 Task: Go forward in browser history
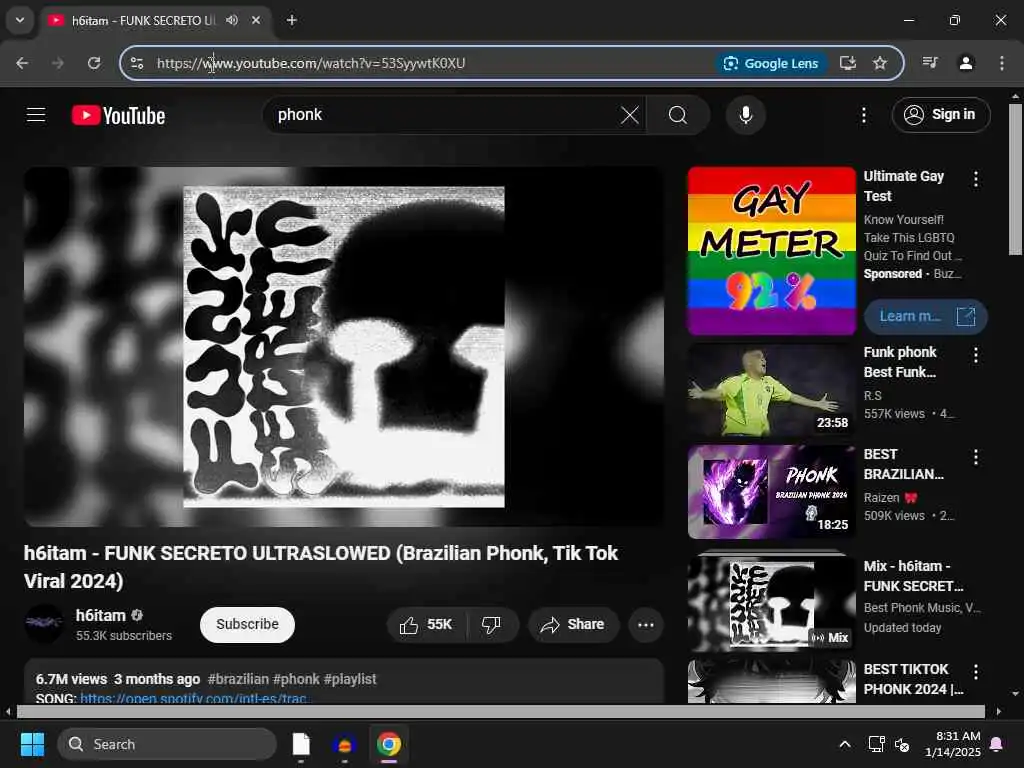coord(57,63)
